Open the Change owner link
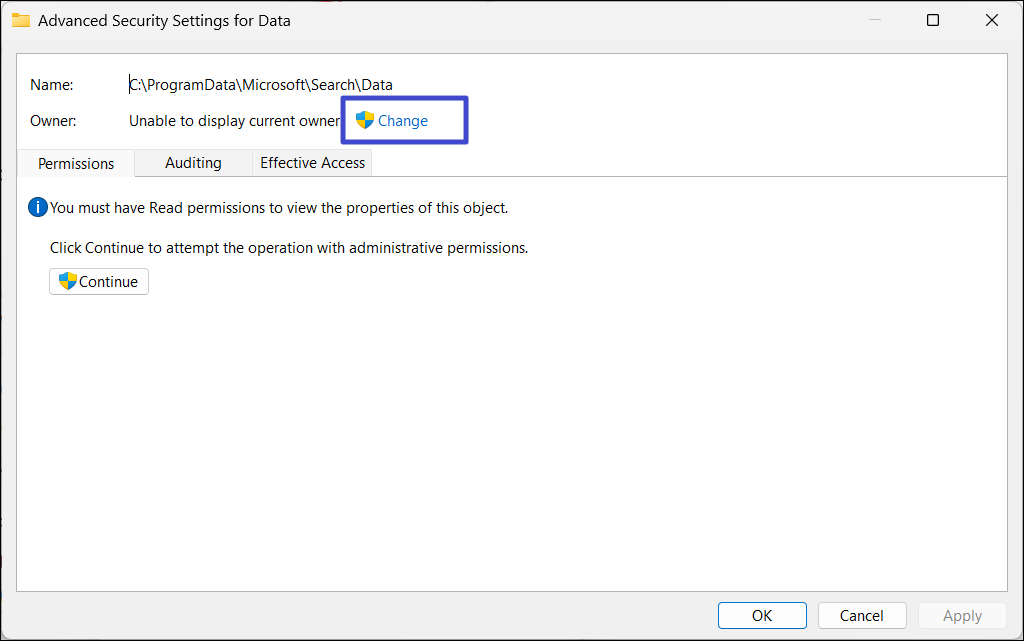1024x641 pixels. tap(403, 121)
